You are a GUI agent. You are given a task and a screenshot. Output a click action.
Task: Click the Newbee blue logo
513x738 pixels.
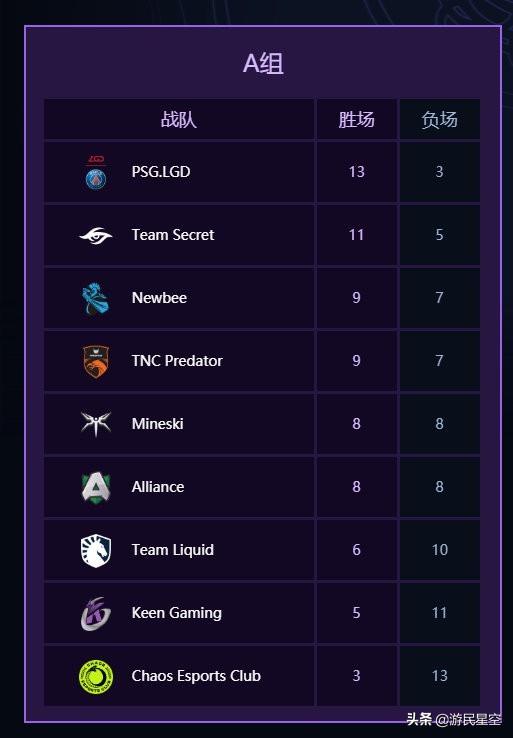(96, 298)
